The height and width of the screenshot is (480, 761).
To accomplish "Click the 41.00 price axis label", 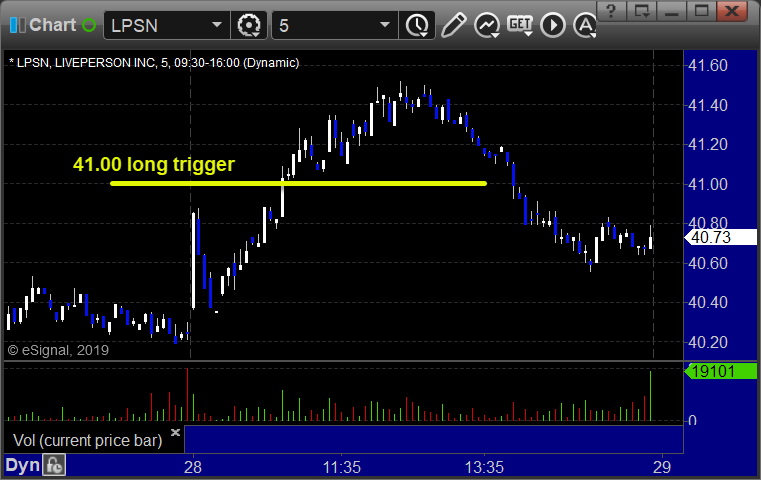I will pos(708,184).
